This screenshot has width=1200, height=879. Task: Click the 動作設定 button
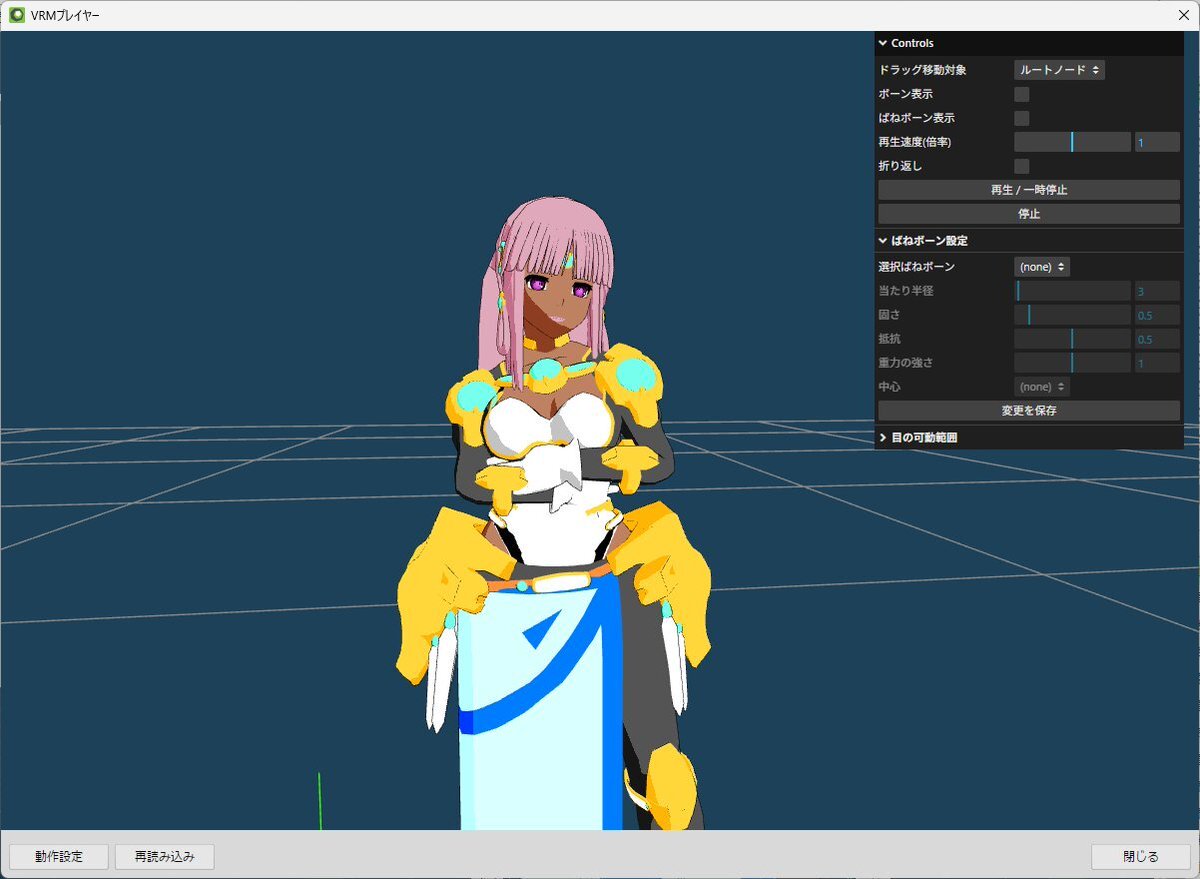(x=58, y=857)
